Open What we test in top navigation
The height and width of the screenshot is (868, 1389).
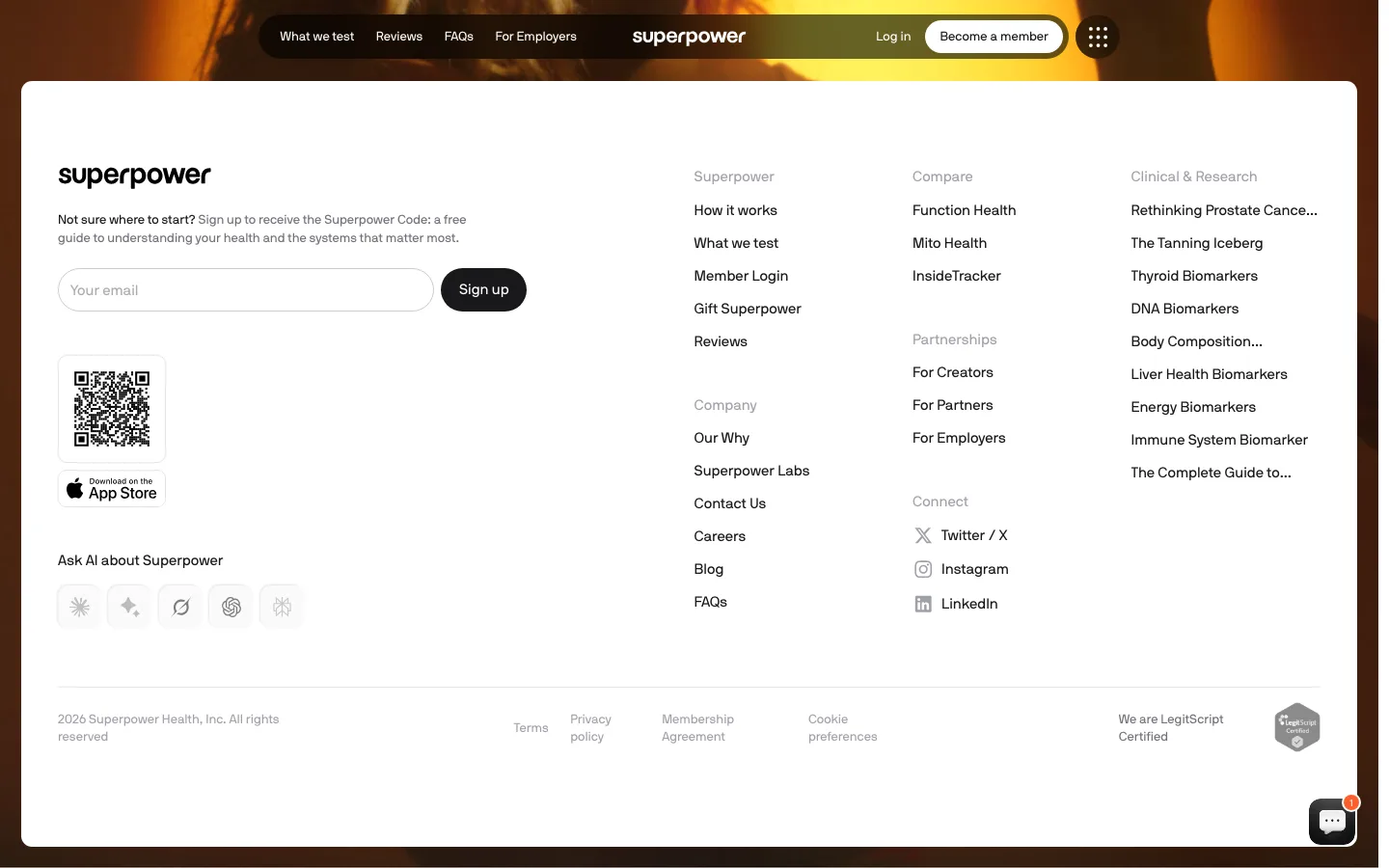coord(317,37)
